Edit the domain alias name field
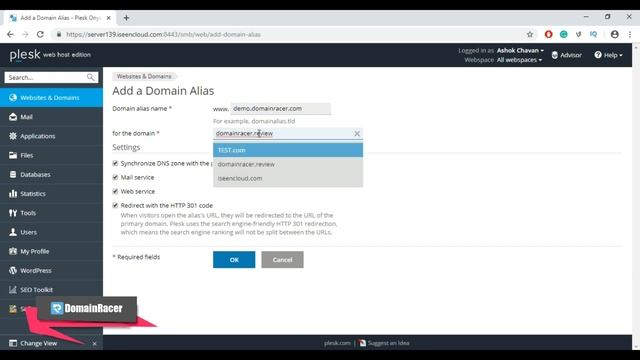 [x=280, y=109]
